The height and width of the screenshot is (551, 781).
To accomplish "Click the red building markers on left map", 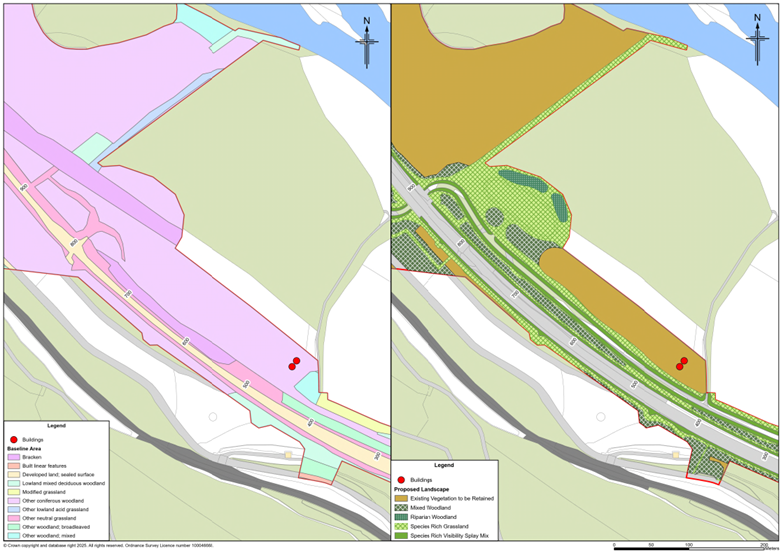I will click(x=294, y=363).
